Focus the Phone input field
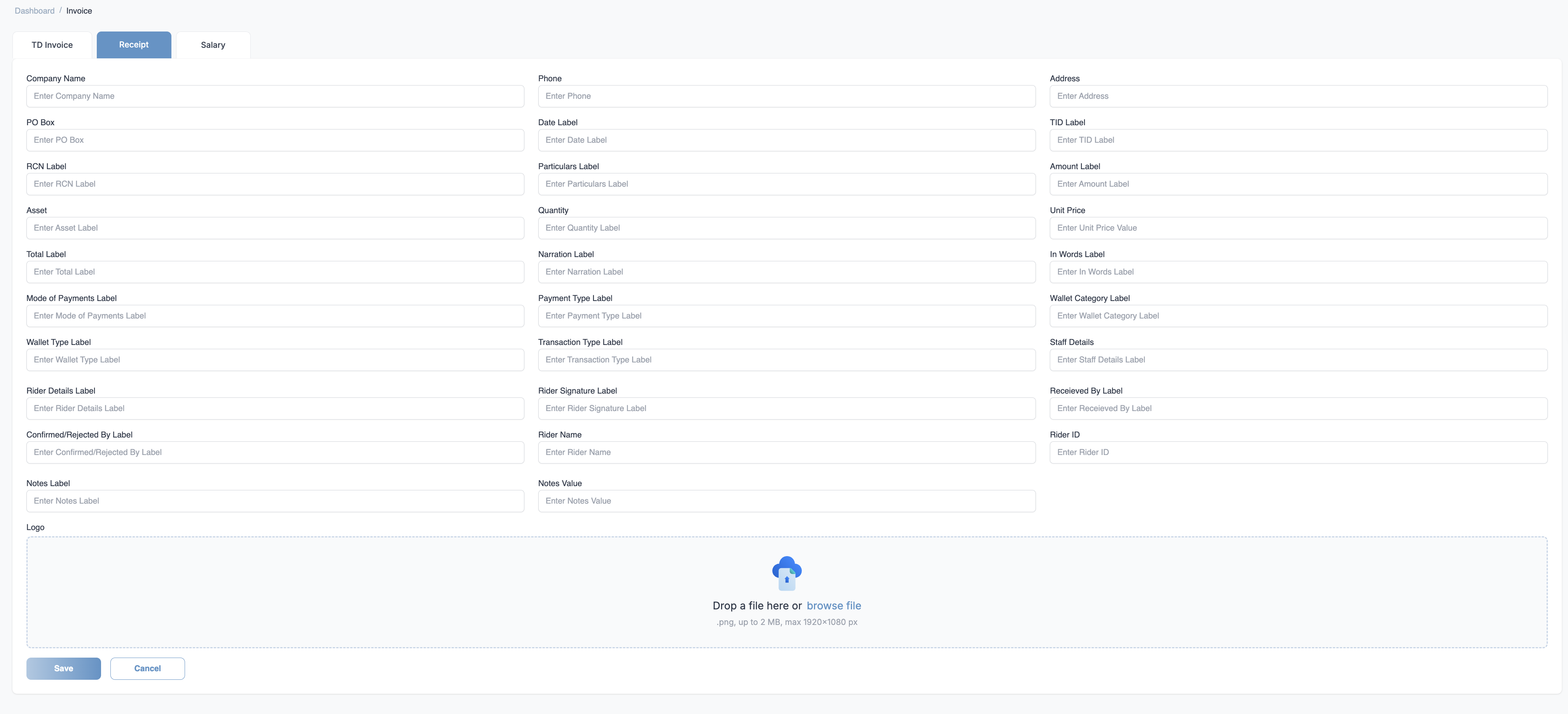The width and height of the screenshot is (1568, 714). click(x=786, y=96)
